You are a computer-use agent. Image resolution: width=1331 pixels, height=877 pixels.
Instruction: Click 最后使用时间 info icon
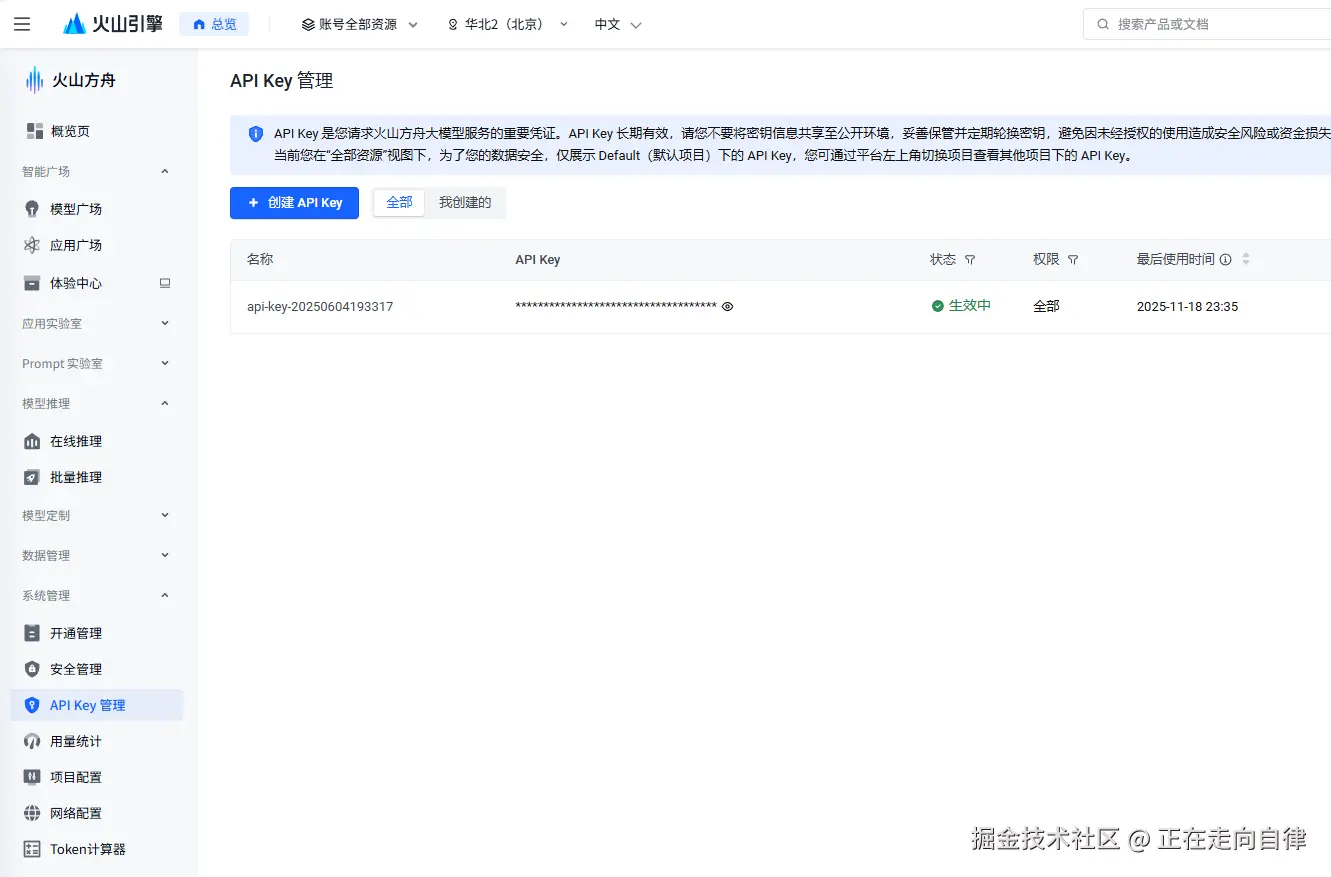1225,259
